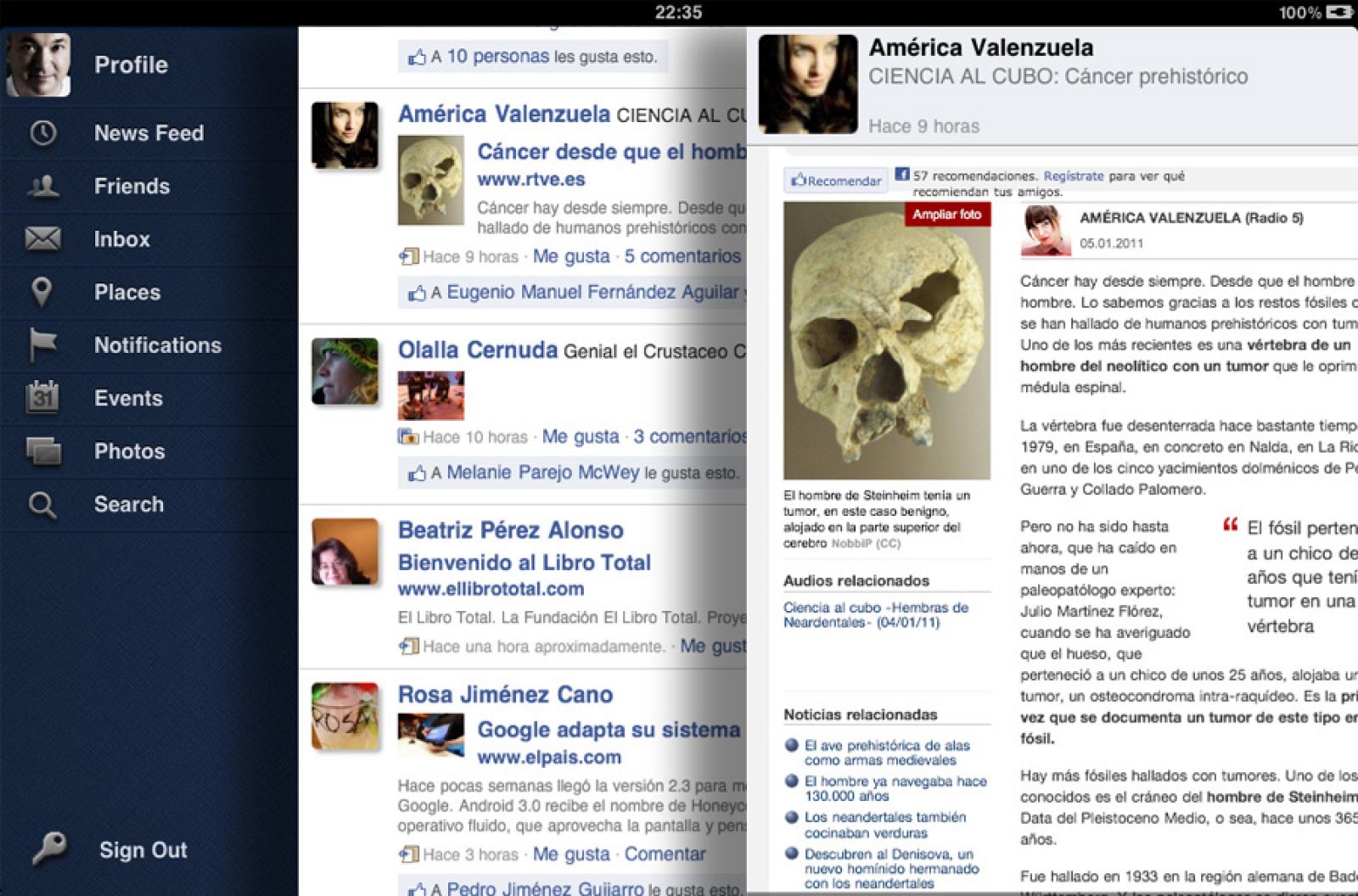Open the Profile menu item

[131, 65]
